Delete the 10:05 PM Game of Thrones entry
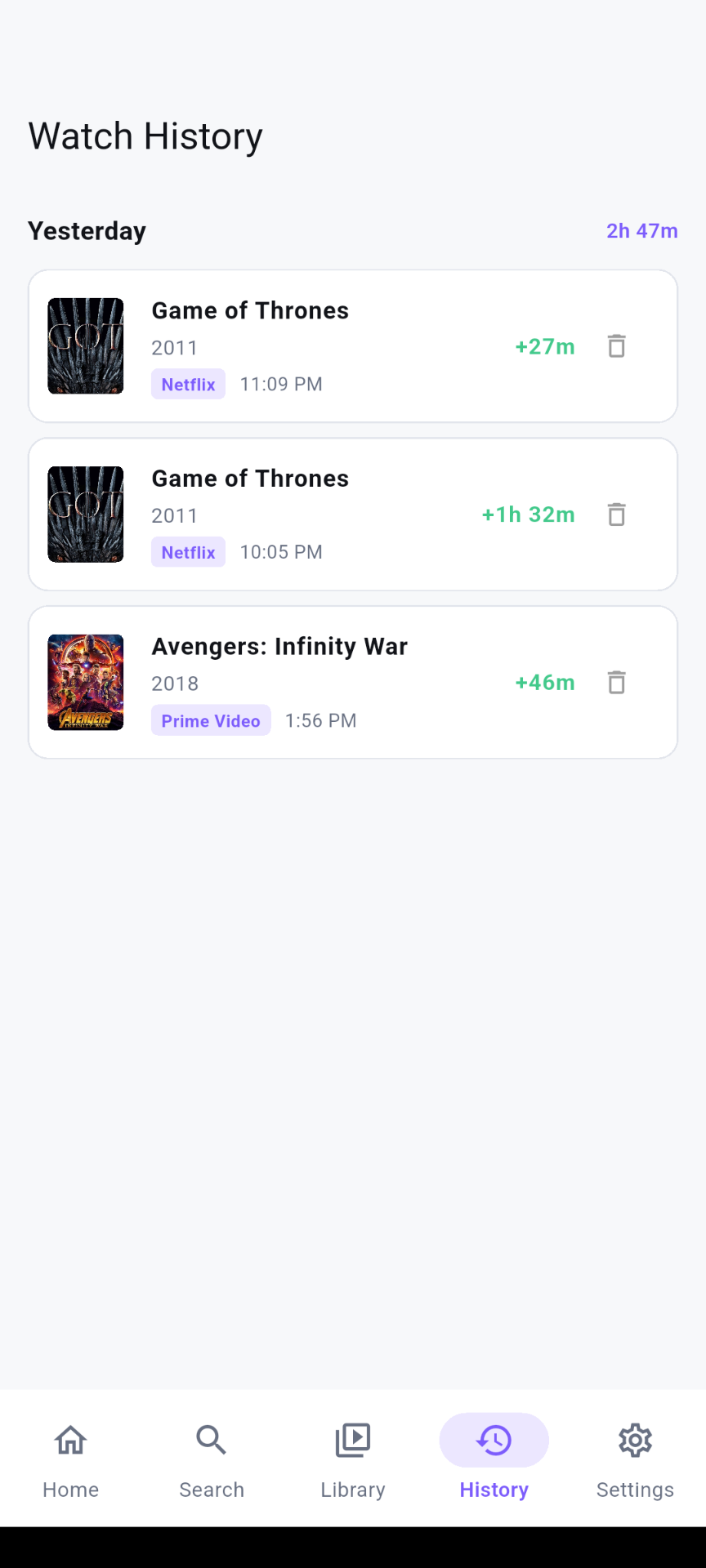This screenshot has width=706, height=1568. click(x=617, y=514)
